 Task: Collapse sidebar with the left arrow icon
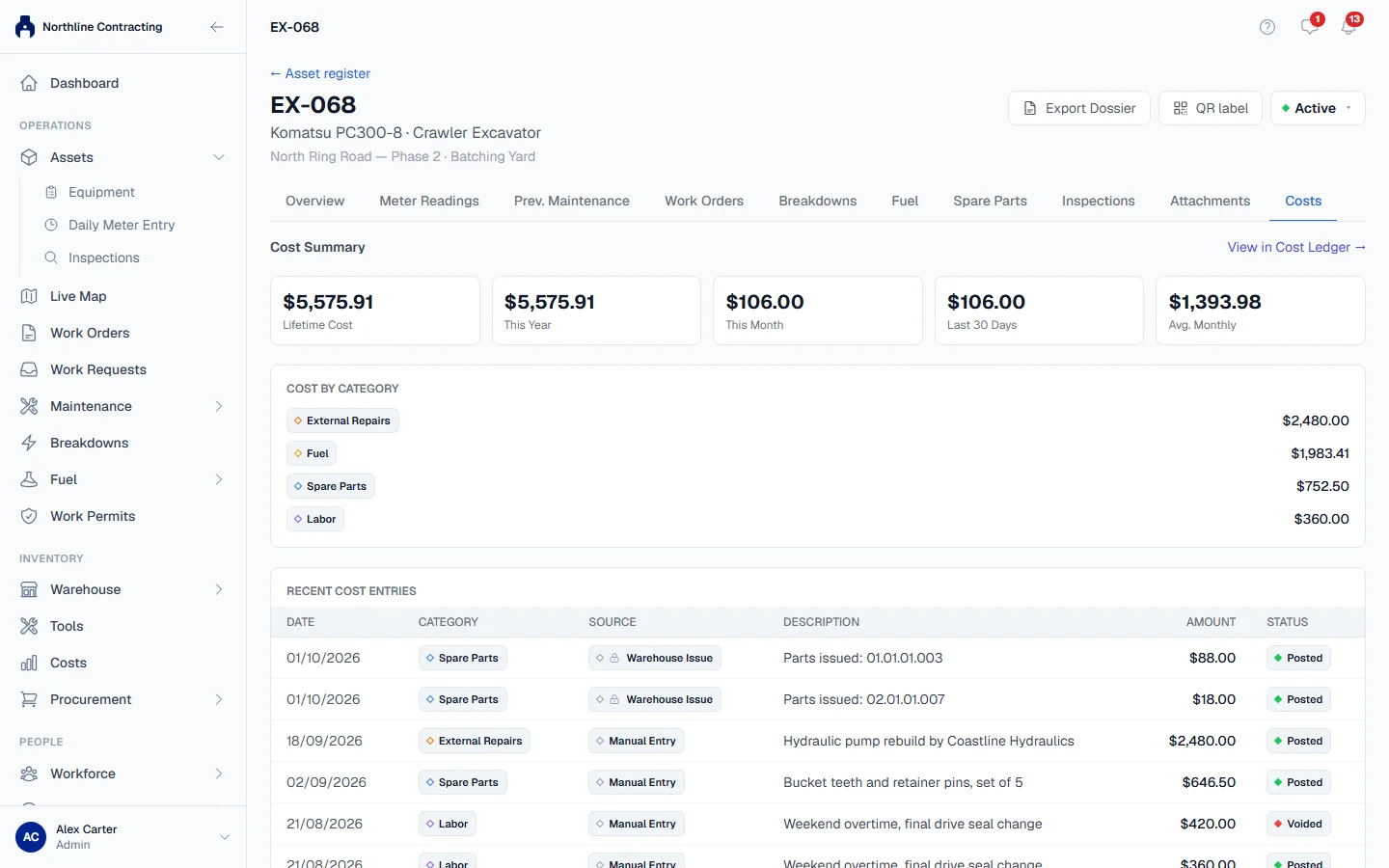[217, 27]
